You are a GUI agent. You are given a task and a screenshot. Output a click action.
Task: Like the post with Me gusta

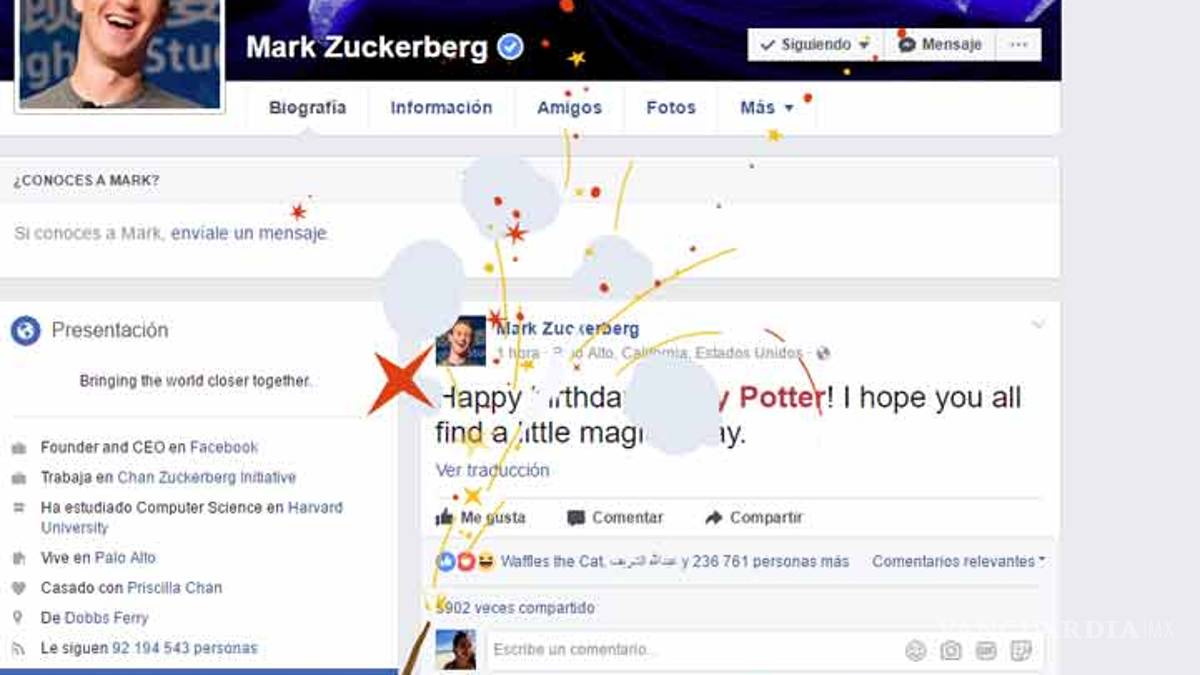click(x=480, y=518)
